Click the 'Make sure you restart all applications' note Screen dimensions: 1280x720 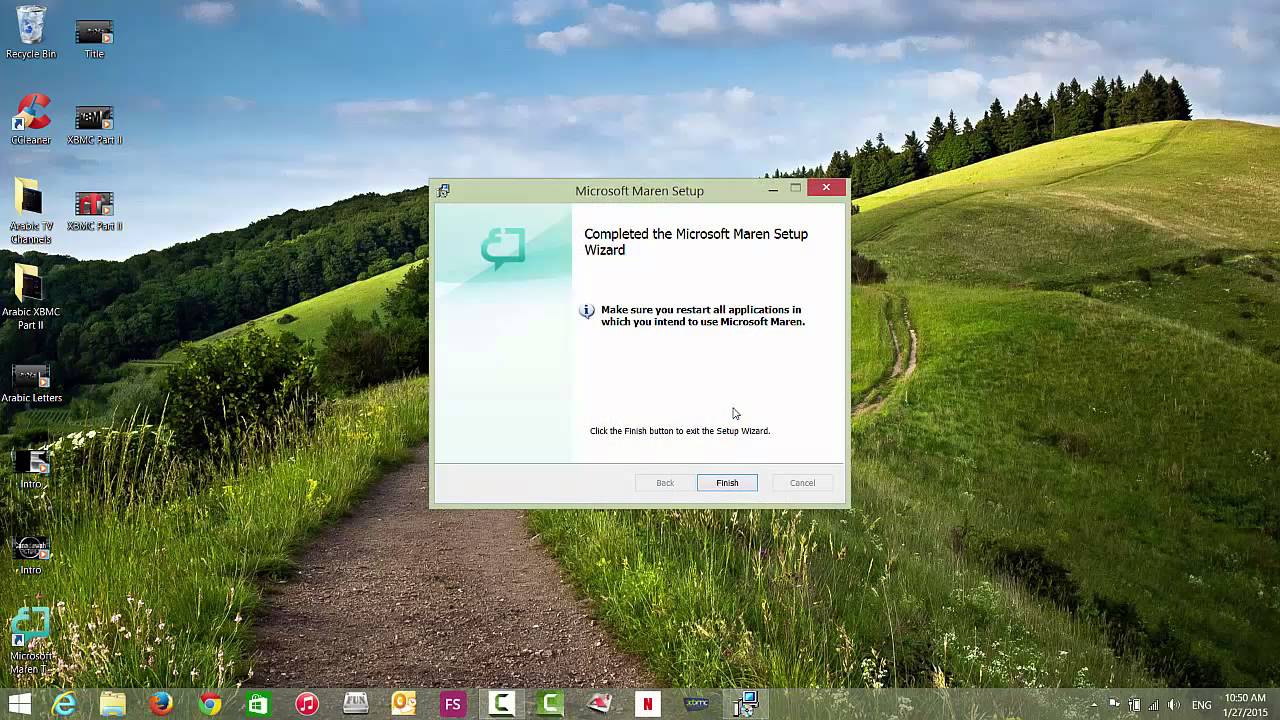tap(703, 316)
